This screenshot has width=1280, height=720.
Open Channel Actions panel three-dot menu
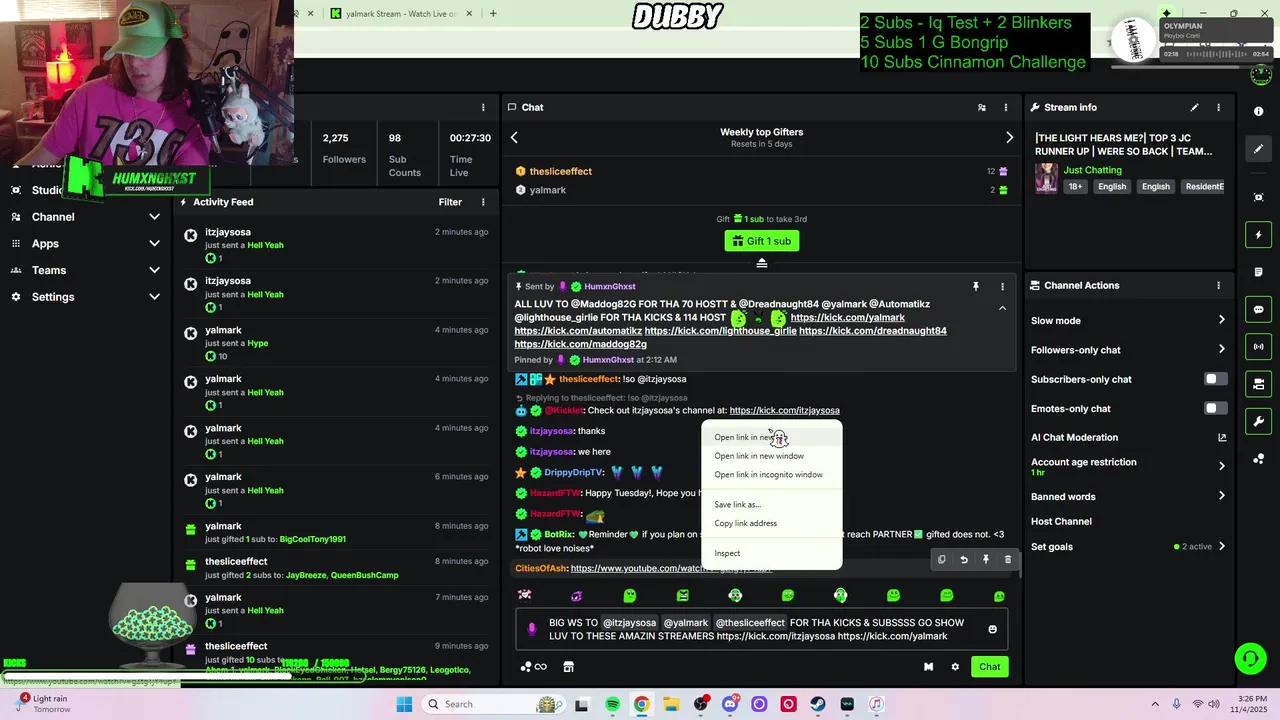[x=1218, y=285]
